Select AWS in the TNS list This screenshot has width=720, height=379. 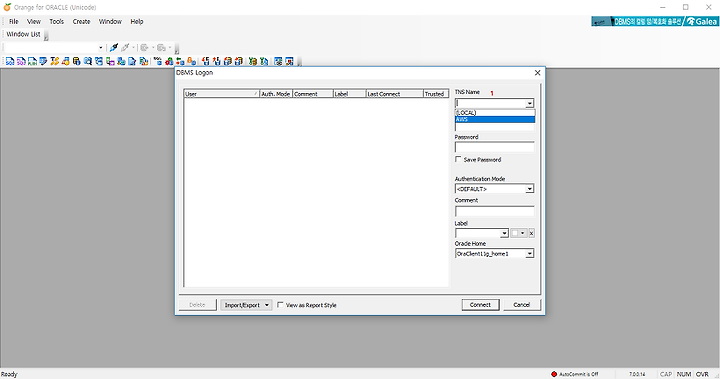[495, 119]
